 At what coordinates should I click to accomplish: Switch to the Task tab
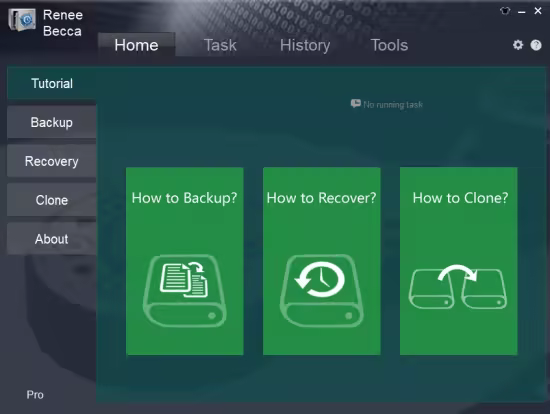[220, 45]
